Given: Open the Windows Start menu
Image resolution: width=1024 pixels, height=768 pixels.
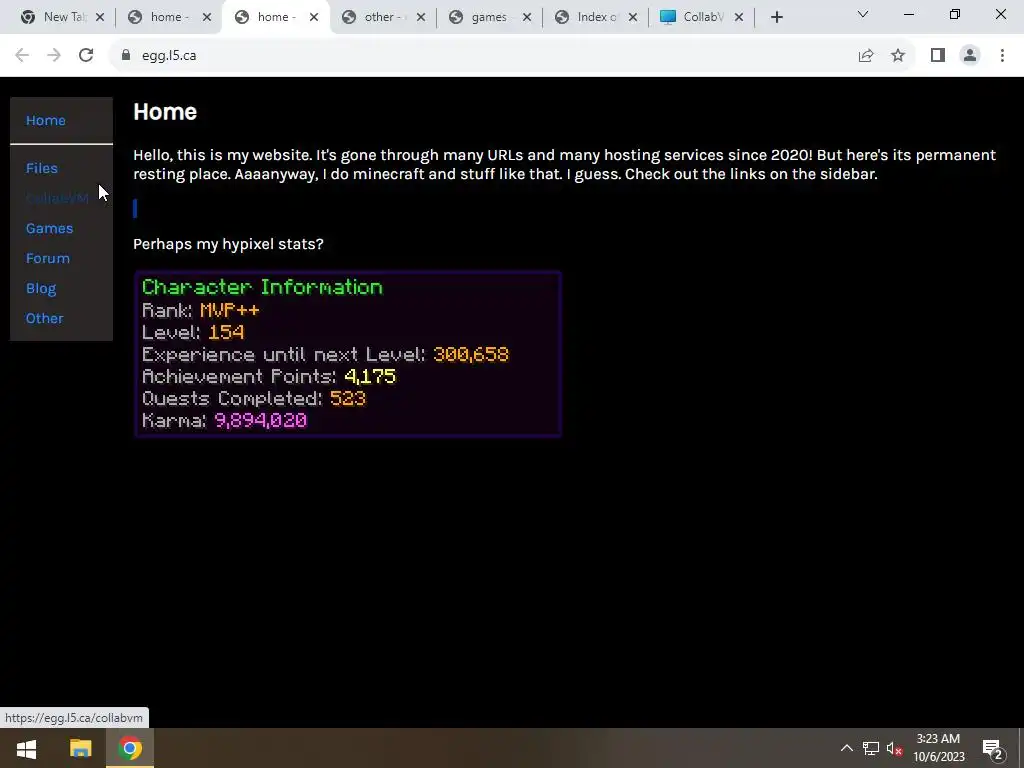Looking at the screenshot, I should [26, 748].
